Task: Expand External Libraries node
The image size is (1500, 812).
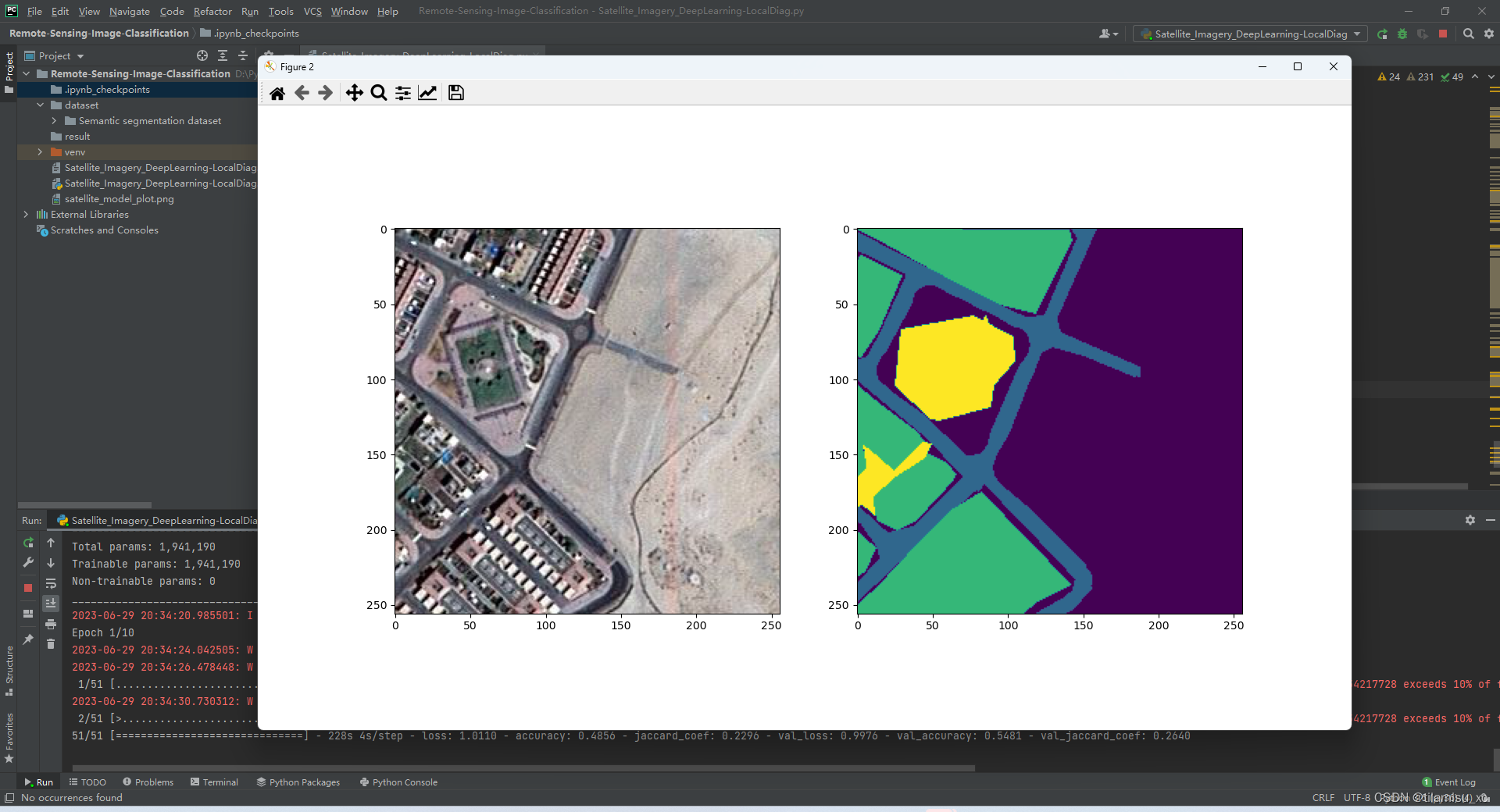Action: pos(27,214)
